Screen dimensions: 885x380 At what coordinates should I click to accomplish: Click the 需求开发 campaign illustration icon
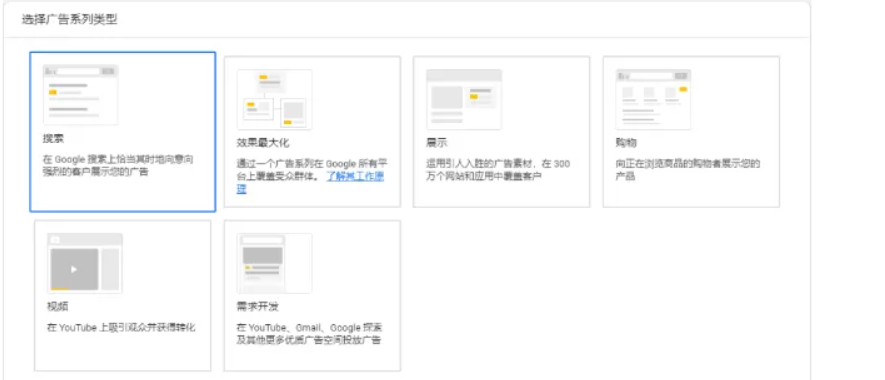[274, 264]
